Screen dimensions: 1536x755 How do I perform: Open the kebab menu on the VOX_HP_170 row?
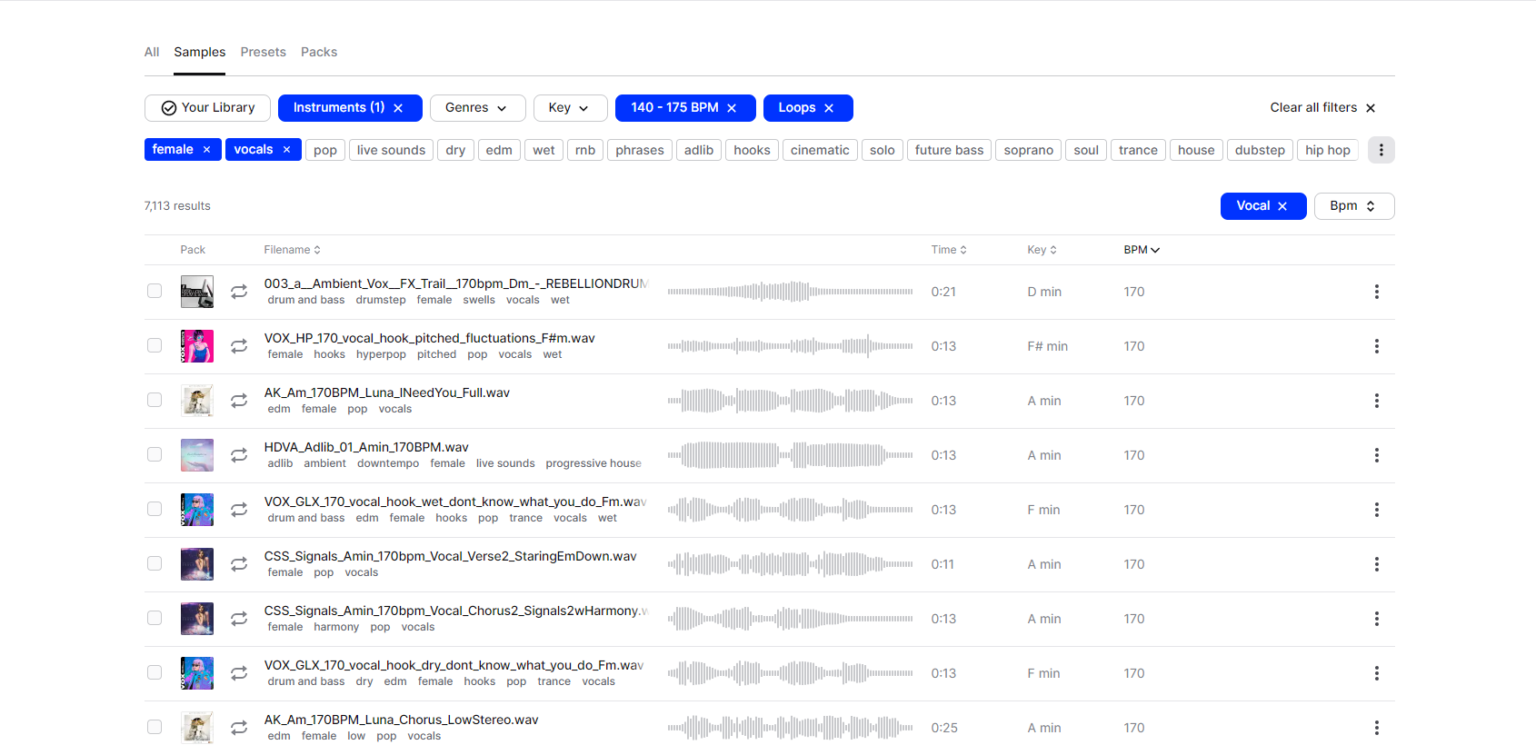[1377, 345]
